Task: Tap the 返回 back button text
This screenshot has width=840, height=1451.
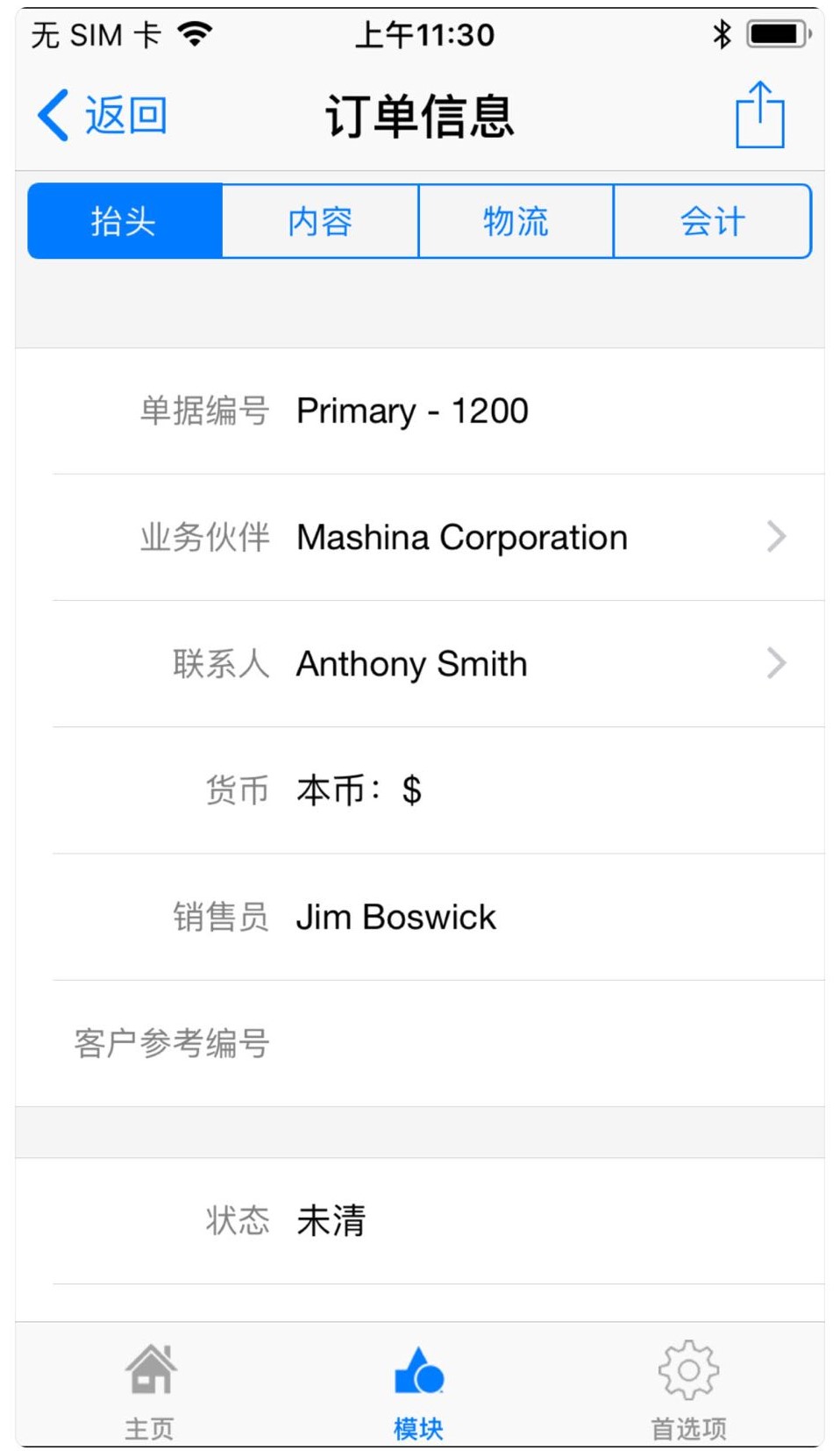Action: (x=125, y=115)
